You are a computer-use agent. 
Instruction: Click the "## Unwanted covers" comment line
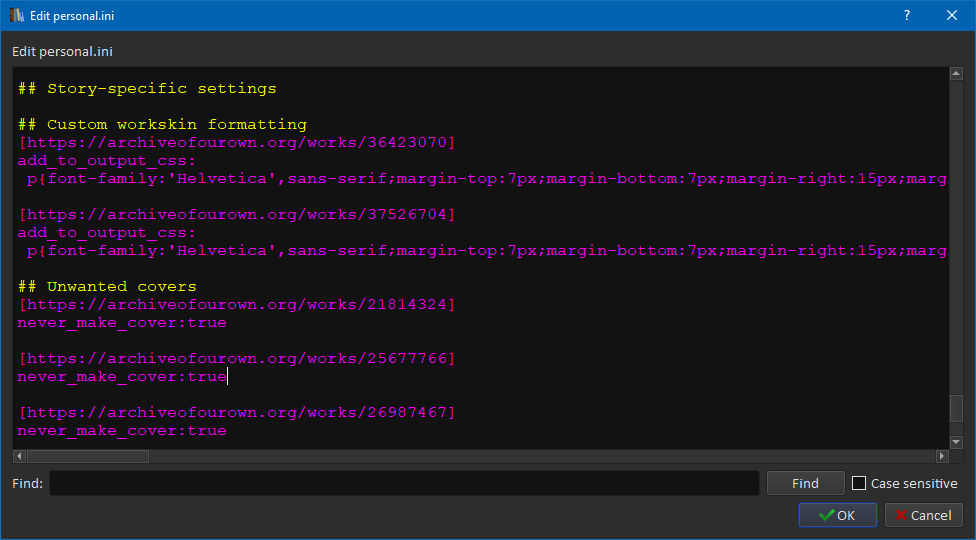click(107, 287)
